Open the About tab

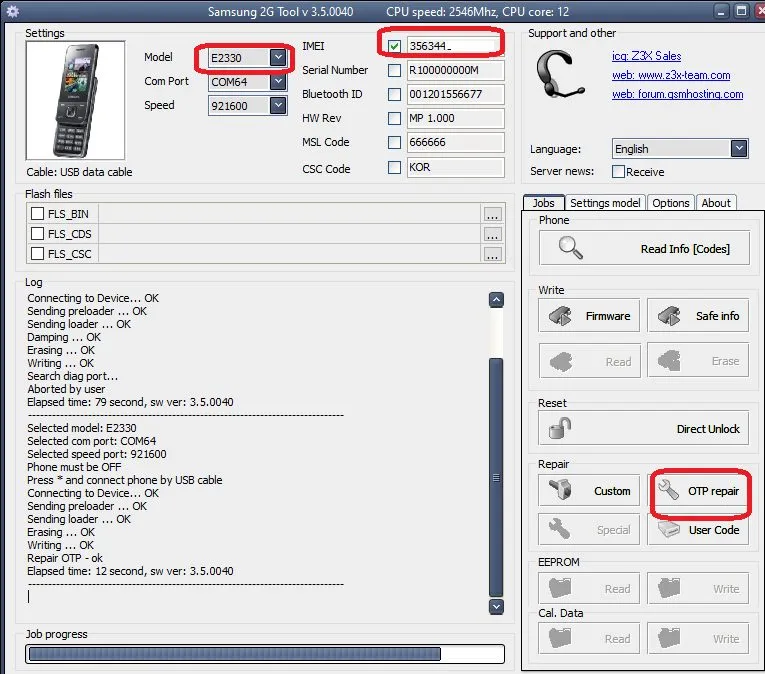716,203
